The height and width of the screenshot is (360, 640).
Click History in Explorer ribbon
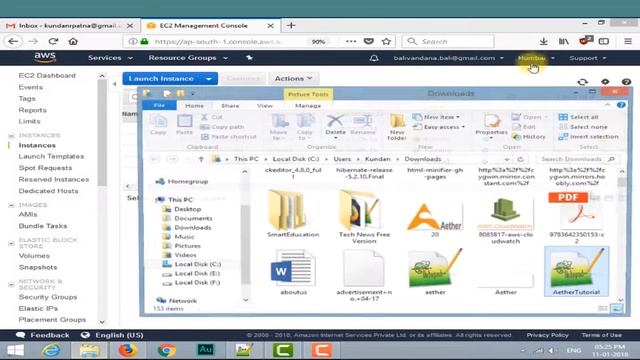click(529, 137)
